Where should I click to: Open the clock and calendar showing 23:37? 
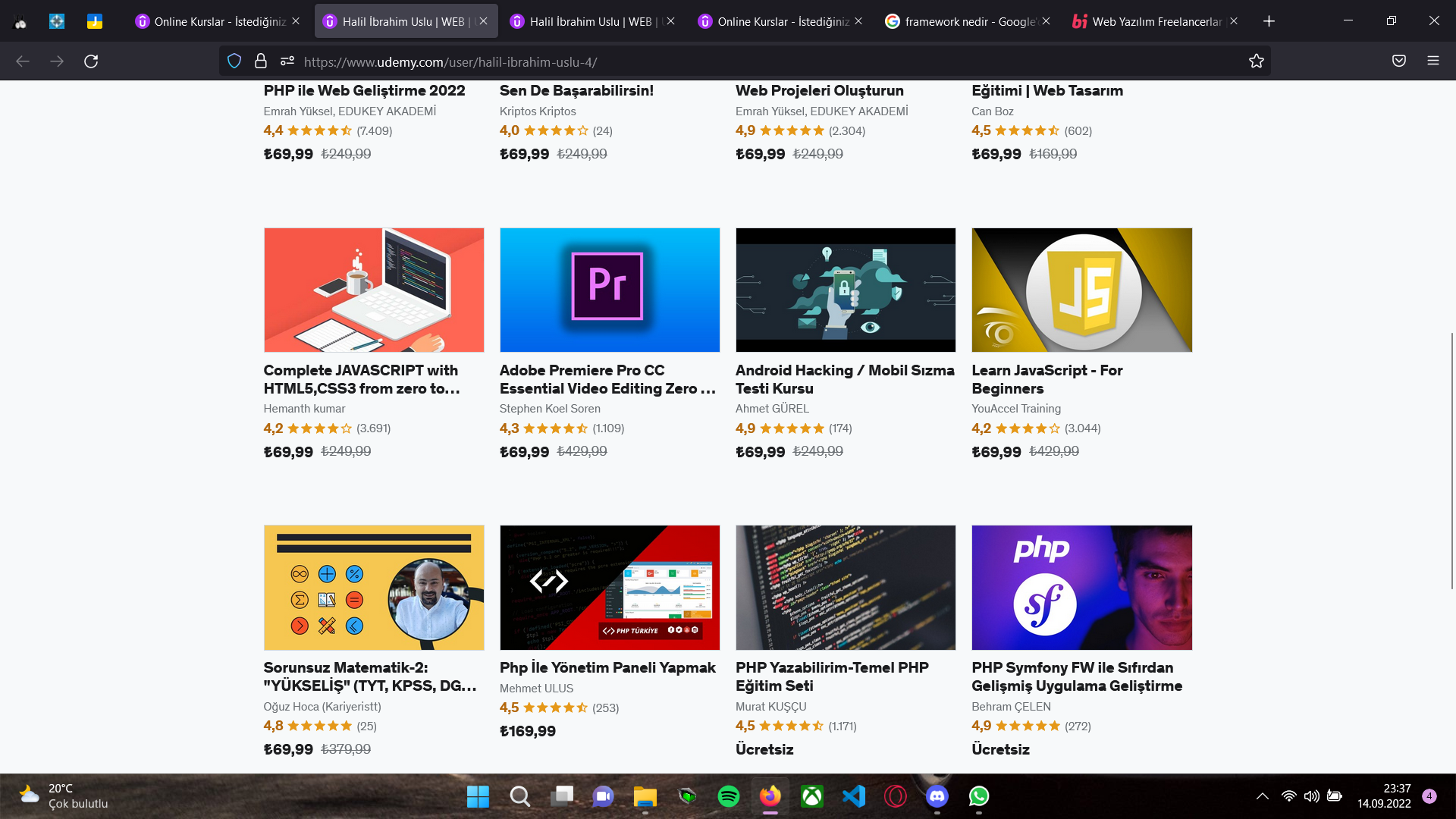[x=1384, y=796]
